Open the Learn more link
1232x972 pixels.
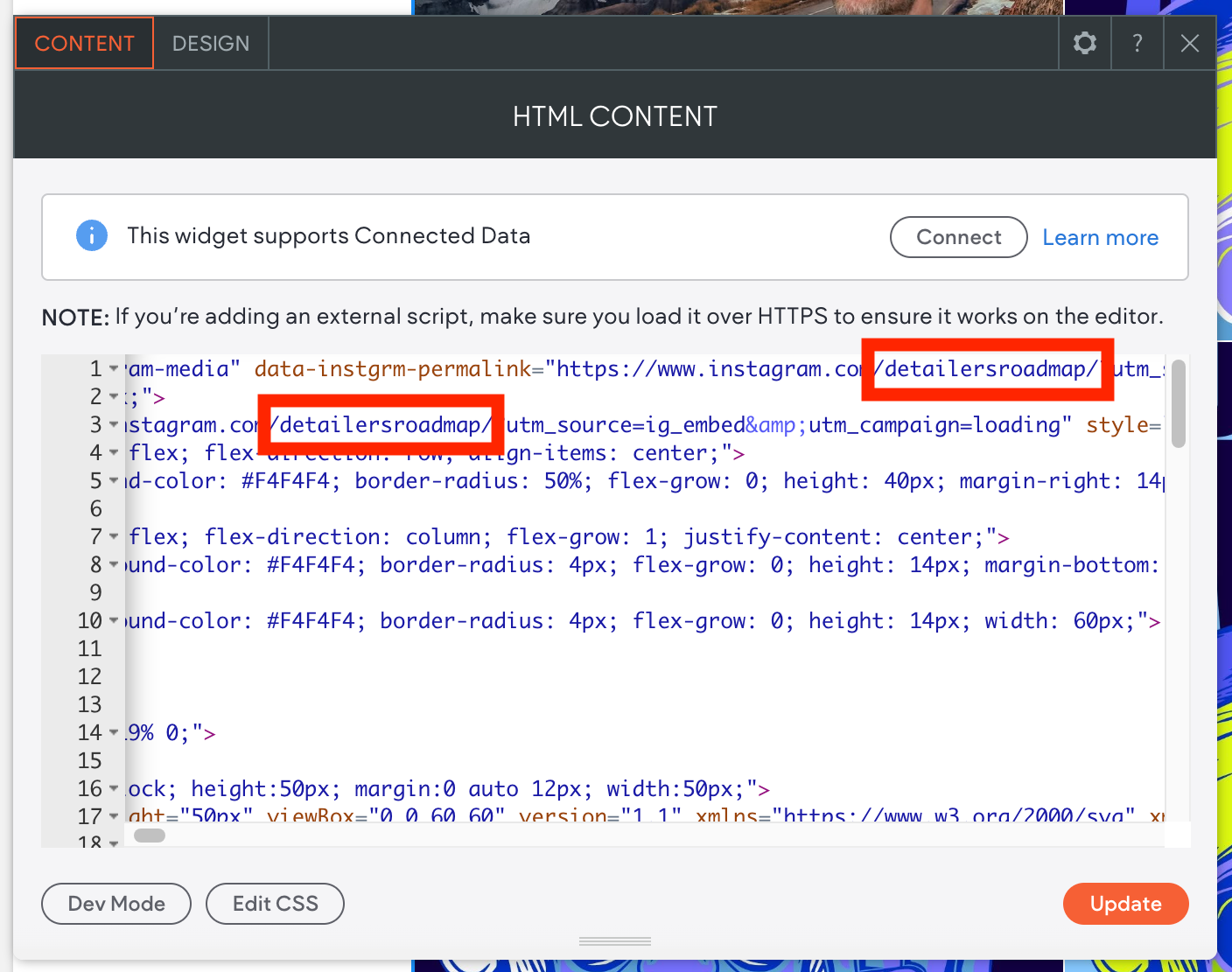click(1100, 237)
